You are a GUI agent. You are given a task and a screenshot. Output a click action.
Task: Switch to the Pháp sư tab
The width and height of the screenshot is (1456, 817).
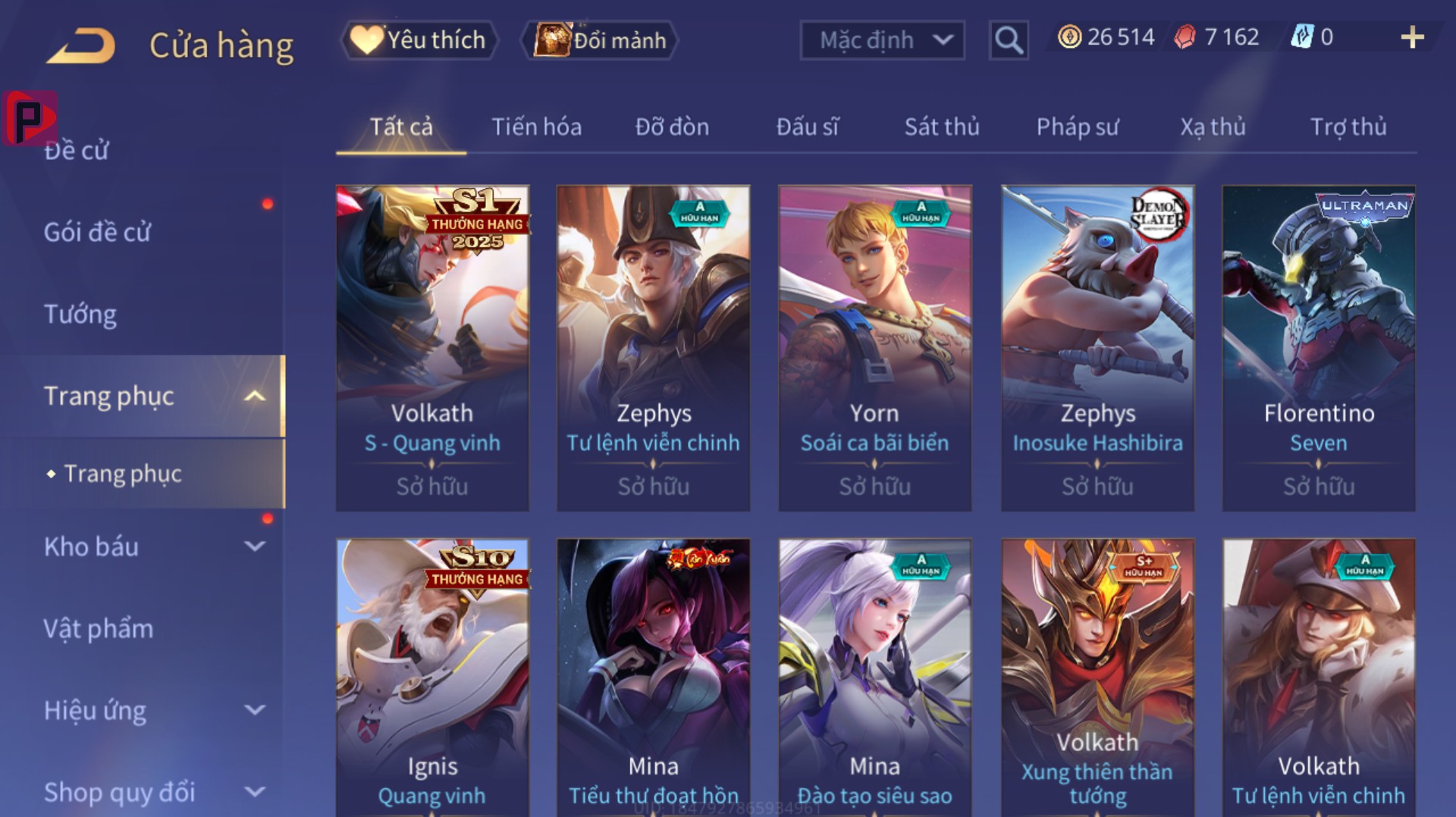(1078, 127)
